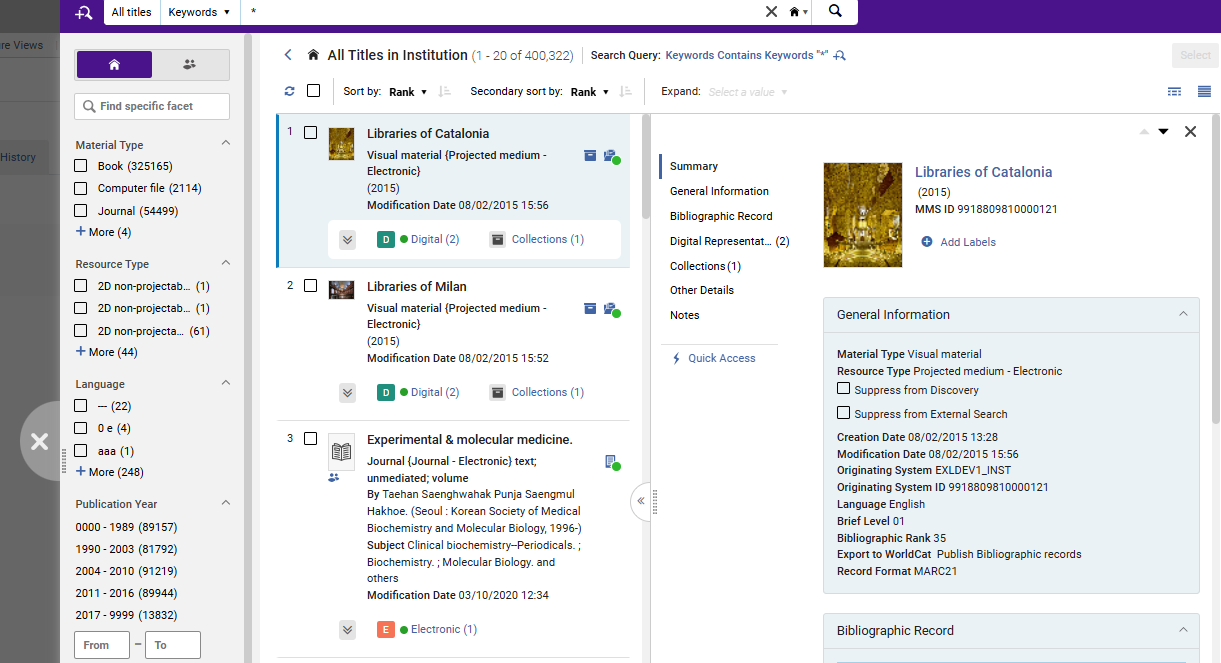Image resolution: width=1221 pixels, height=663 pixels.
Task: Check the Book material type facet
Action: point(81,166)
